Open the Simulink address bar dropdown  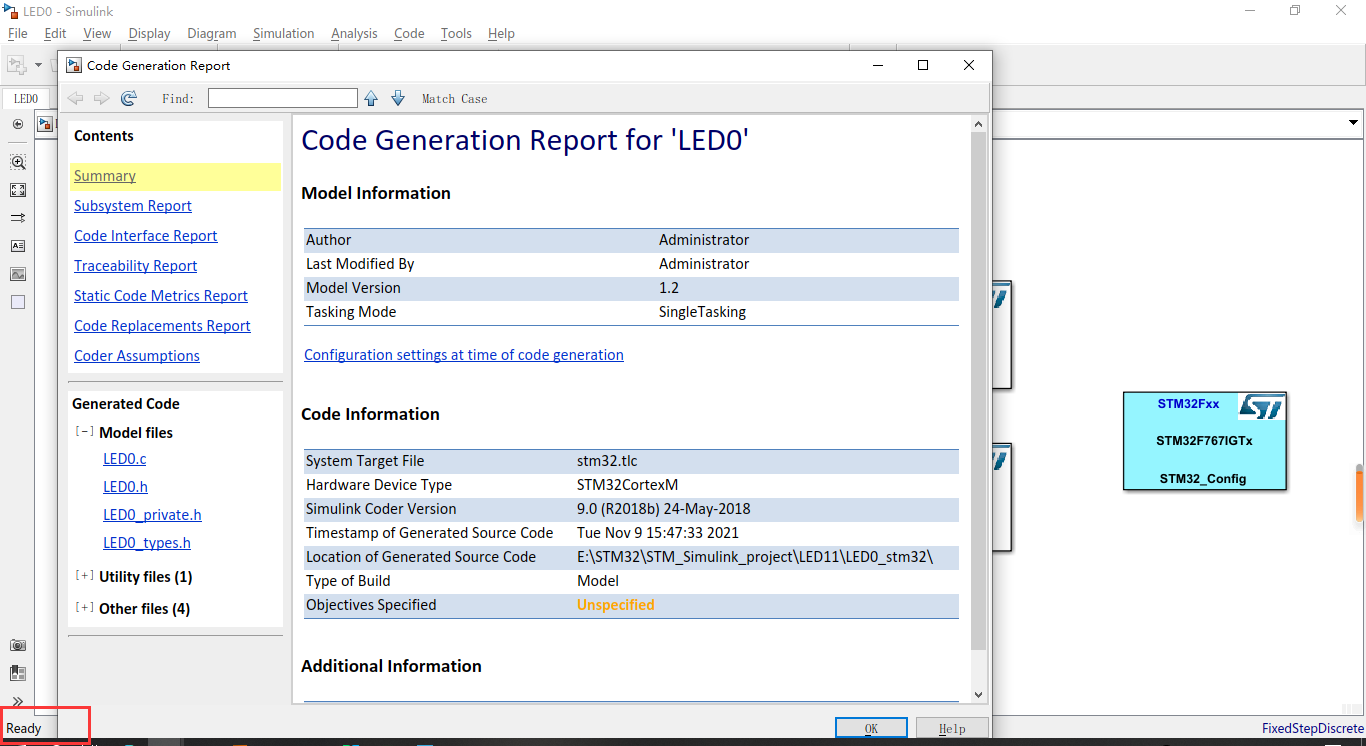pos(1353,123)
